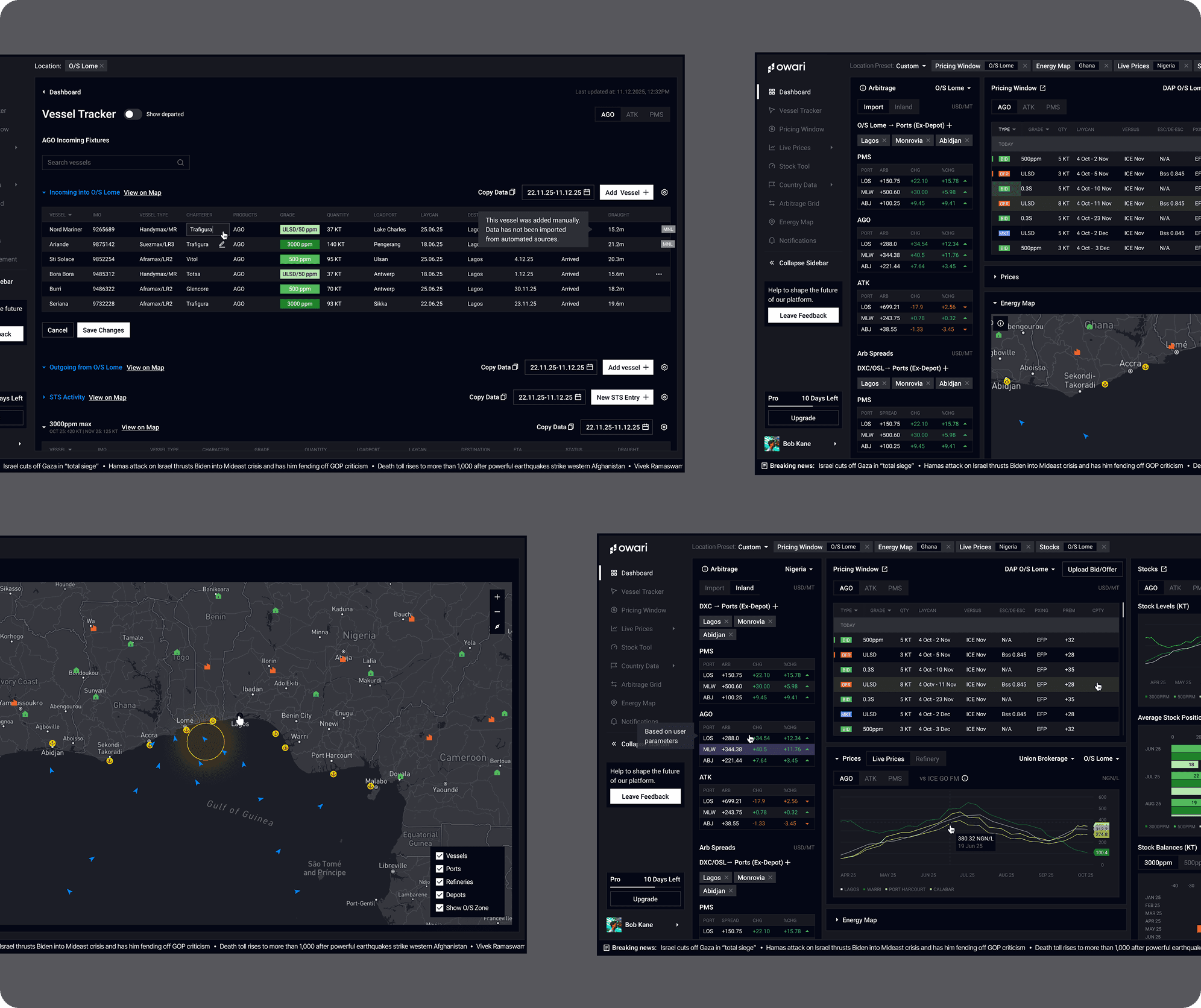
Task: Open Pricing Window external-link icon in bottom dashboard
Action: coord(885,569)
